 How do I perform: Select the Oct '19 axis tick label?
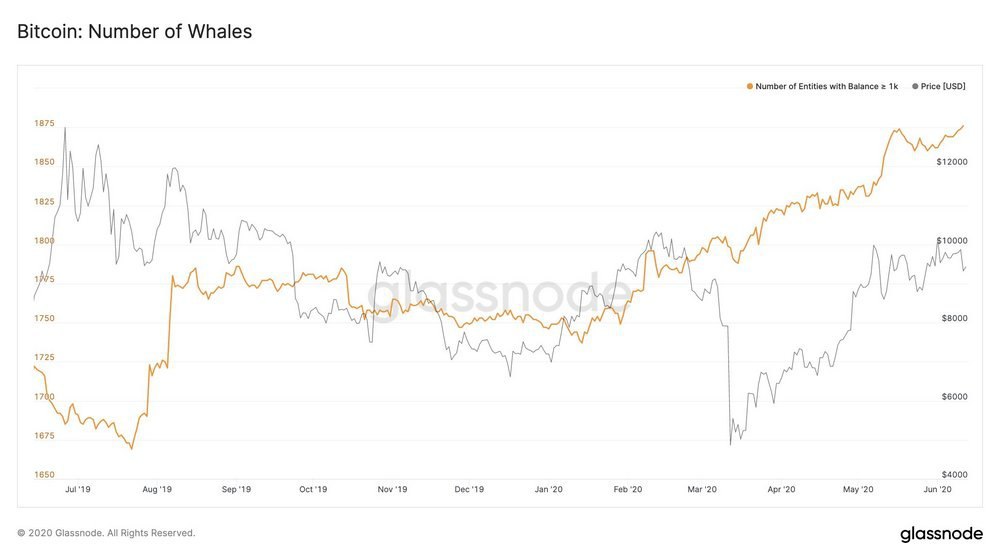[x=313, y=490]
